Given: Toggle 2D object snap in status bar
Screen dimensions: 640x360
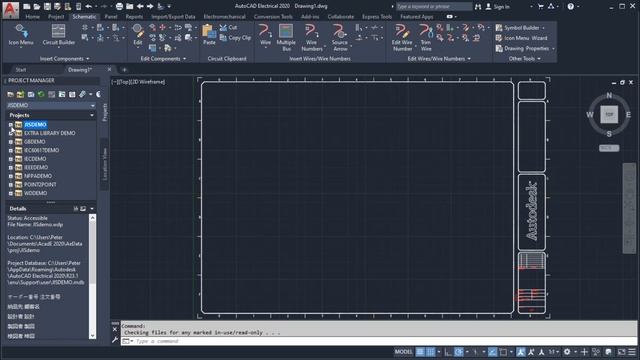Looking at the screenshot, I should tap(503, 351).
